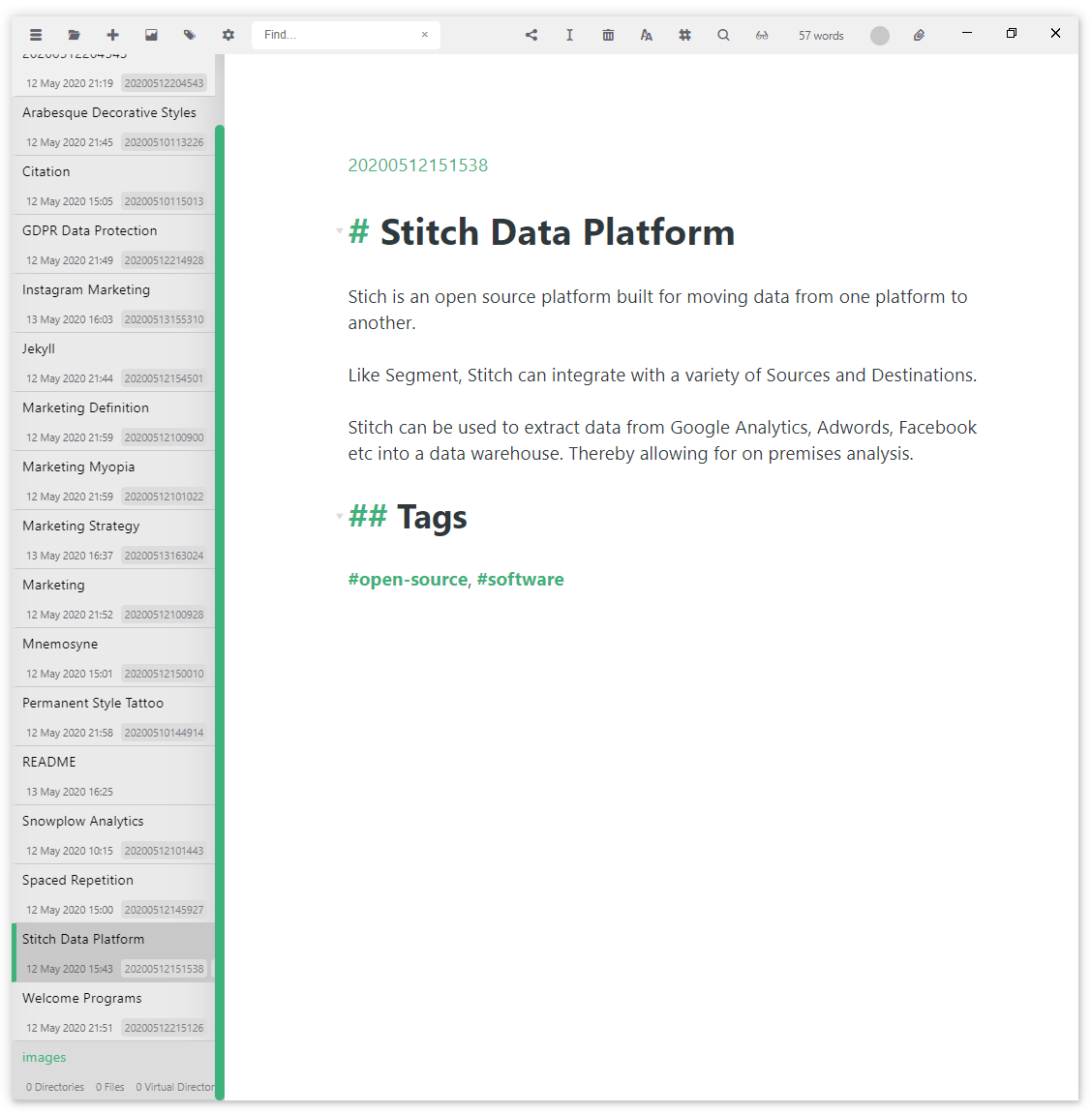1092x1114 pixels.
Task: Click the find in file magnifier icon
Action: 723,35
